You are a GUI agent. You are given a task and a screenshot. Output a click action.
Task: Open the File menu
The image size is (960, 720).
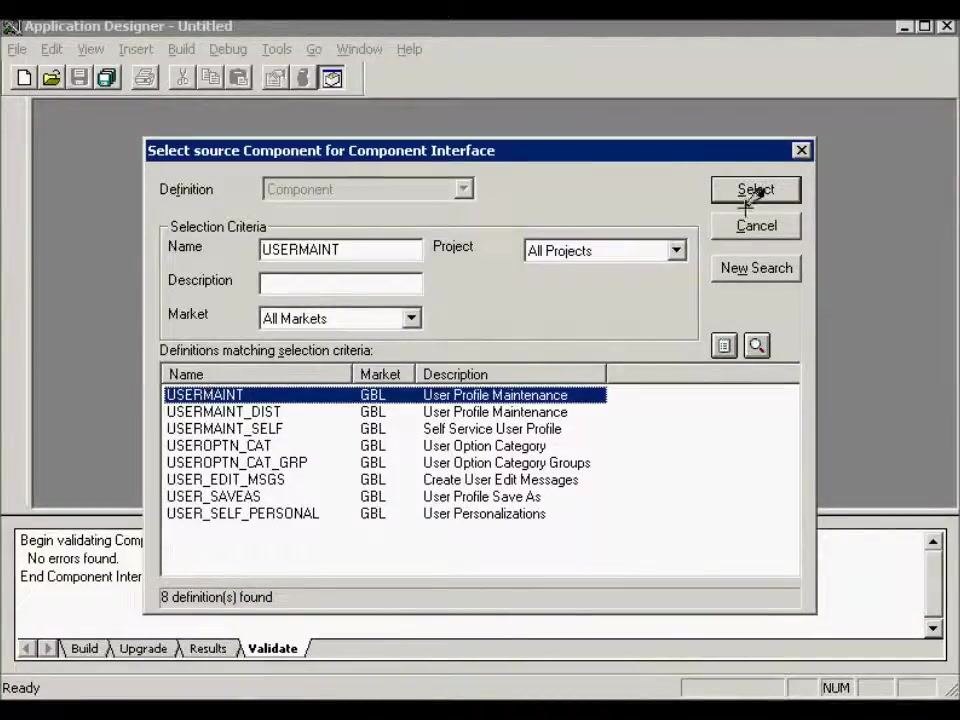tap(17, 49)
